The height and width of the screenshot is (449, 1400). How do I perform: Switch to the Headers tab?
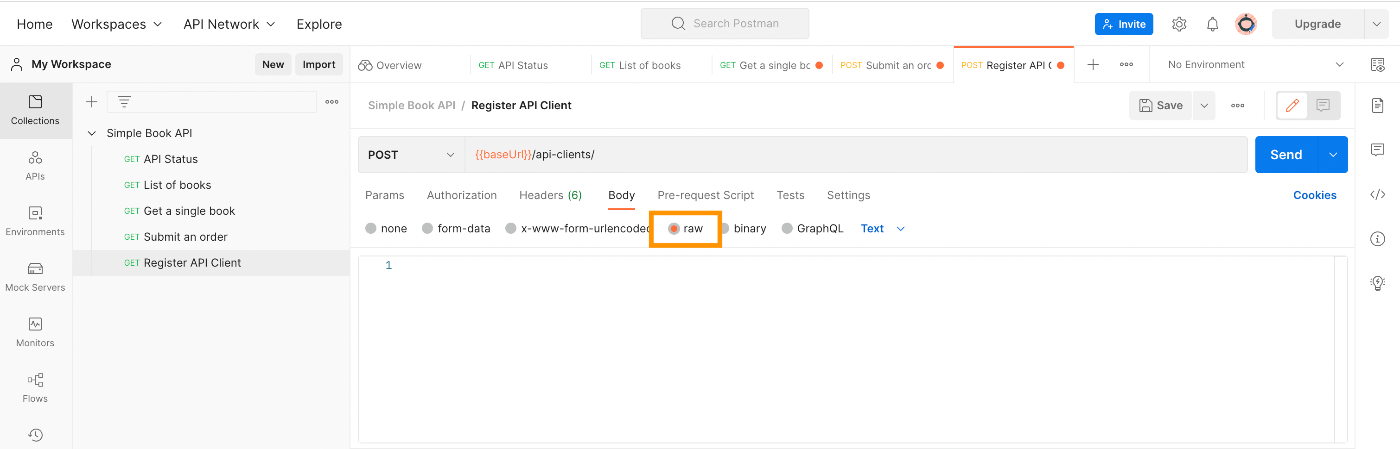point(550,195)
